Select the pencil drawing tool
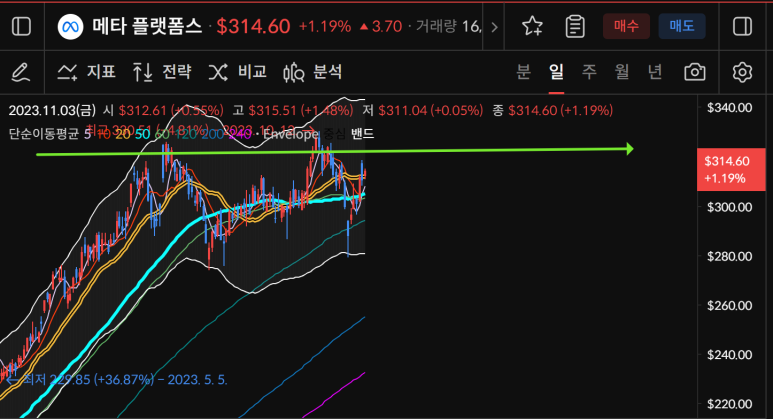The width and height of the screenshot is (773, 419). point(21,72)
